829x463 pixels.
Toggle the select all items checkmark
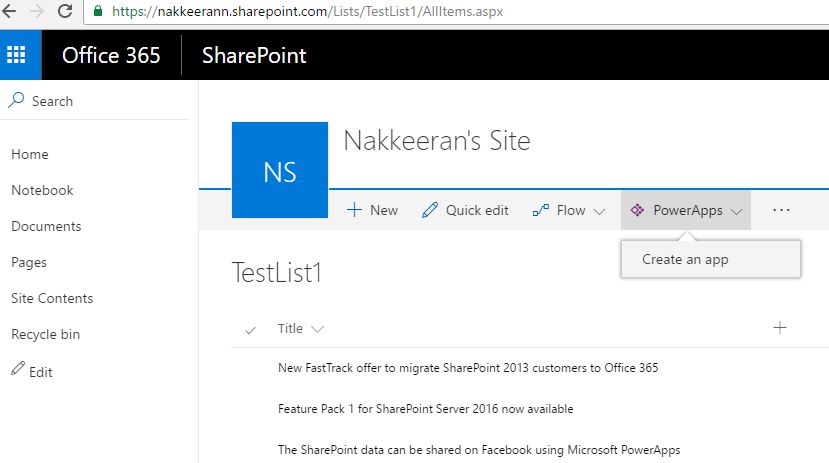[x=250, y=329]
